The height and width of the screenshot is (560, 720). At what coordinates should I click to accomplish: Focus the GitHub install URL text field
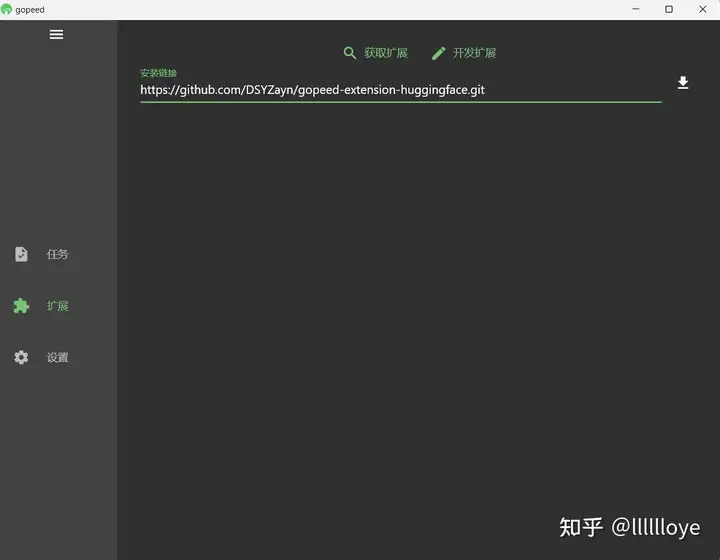click(400, 90)
